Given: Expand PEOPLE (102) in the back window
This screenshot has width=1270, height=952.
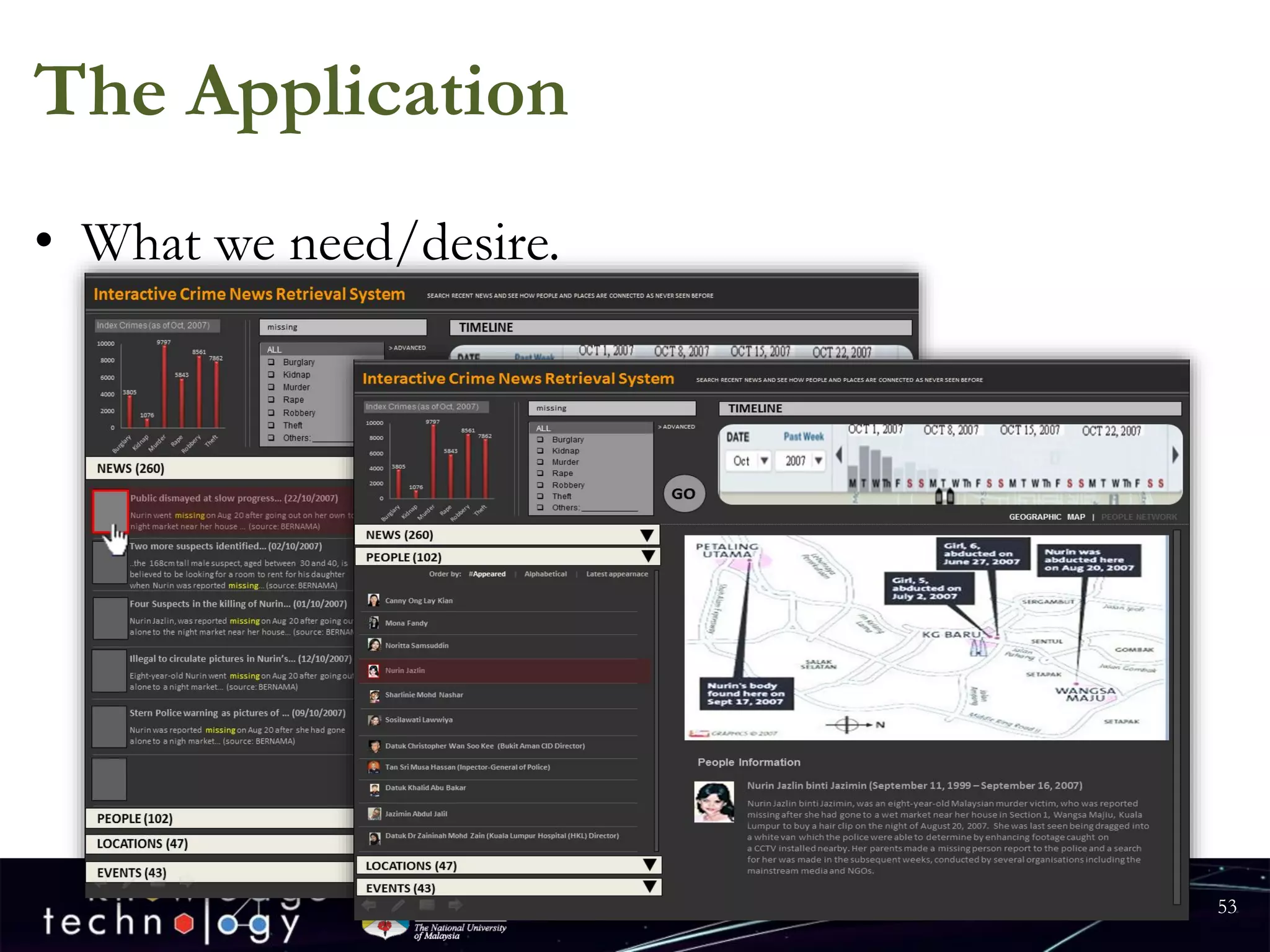Looking at the screenshot, I should pyautogui.click(x=220, y=819).
